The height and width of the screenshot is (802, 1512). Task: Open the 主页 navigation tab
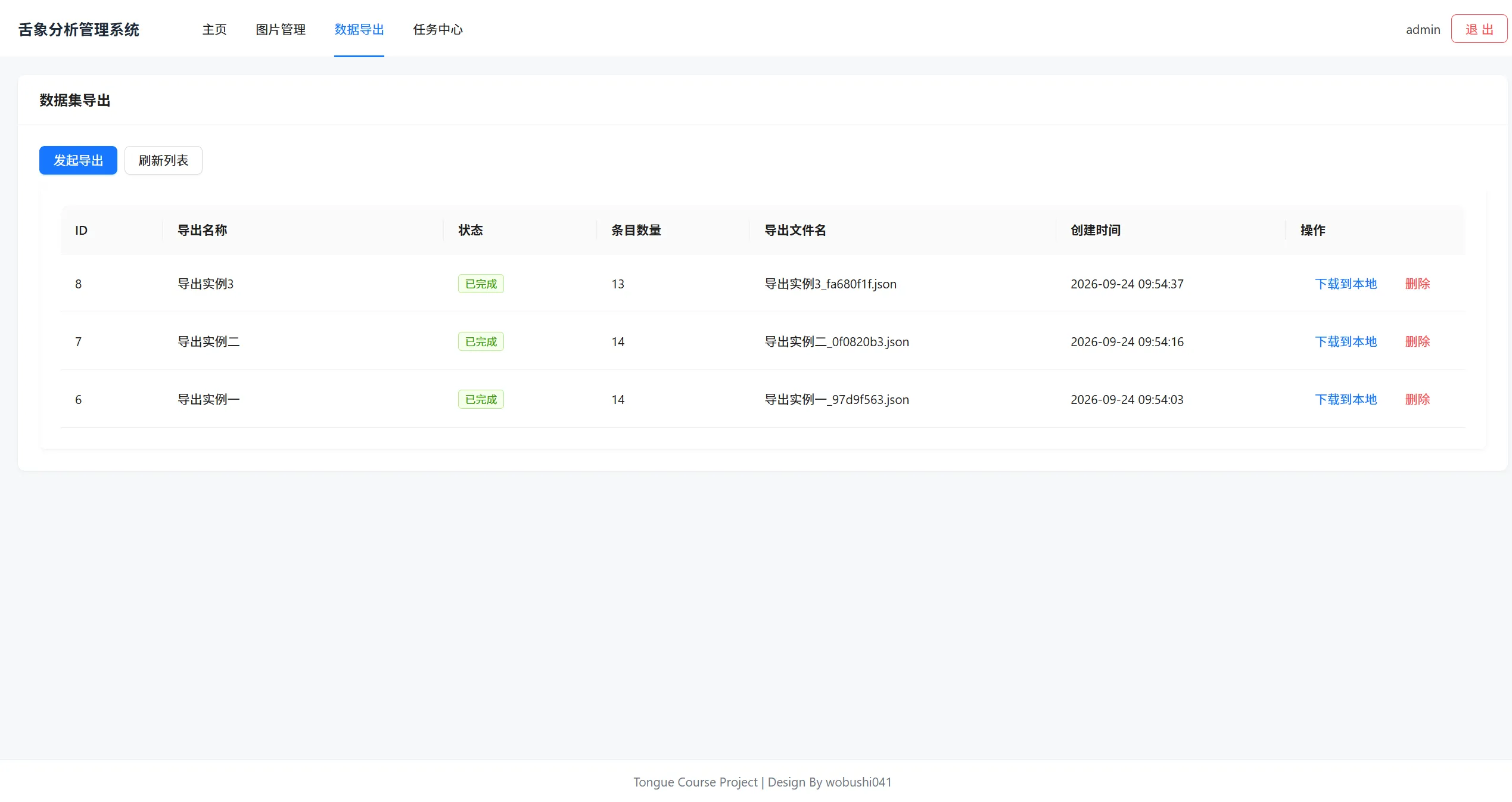point(214,29)
